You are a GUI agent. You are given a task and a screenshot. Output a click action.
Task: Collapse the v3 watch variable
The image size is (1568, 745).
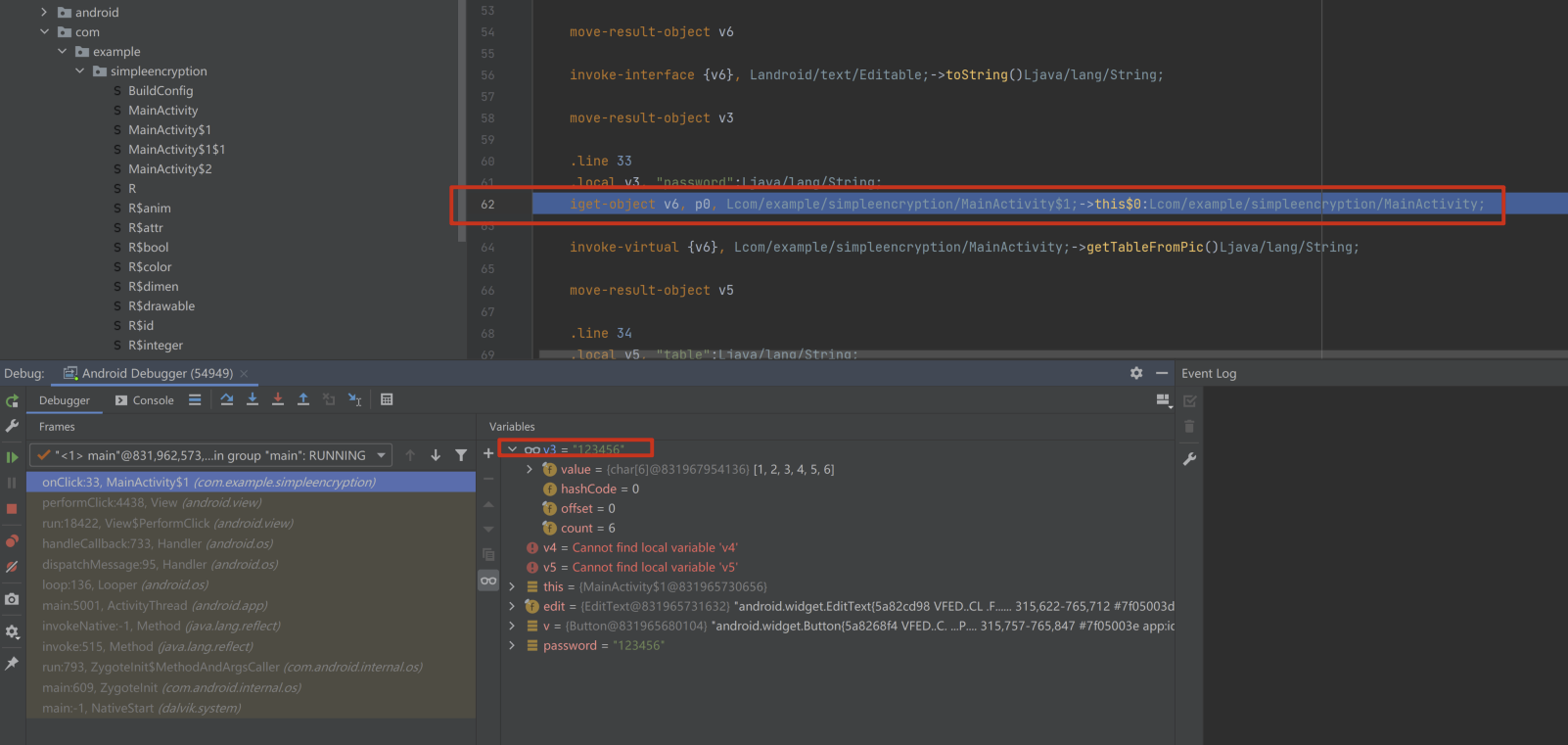pyautogui.click(x=512, y=449)
